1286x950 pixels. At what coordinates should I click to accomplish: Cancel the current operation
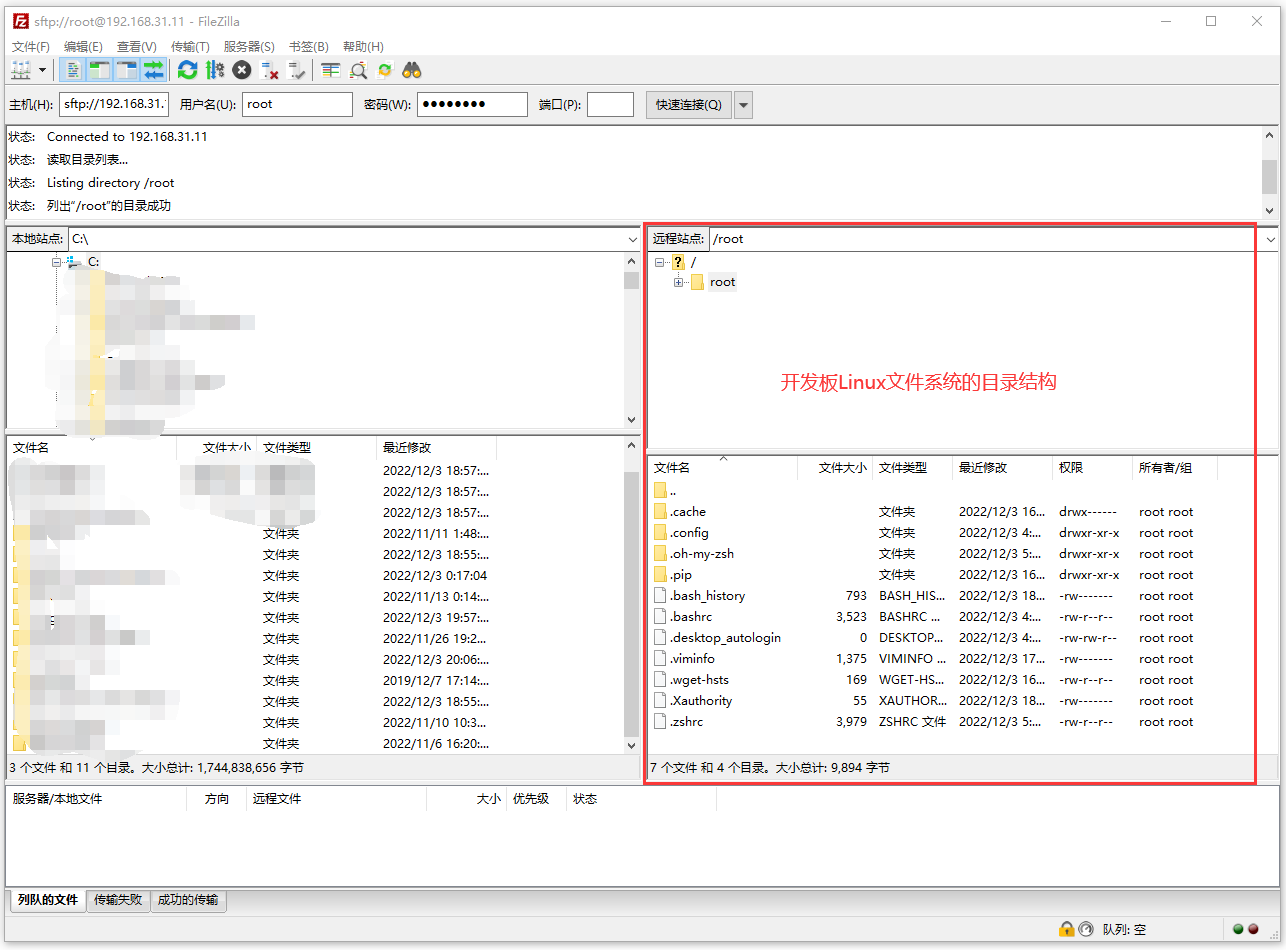point(242,70)
